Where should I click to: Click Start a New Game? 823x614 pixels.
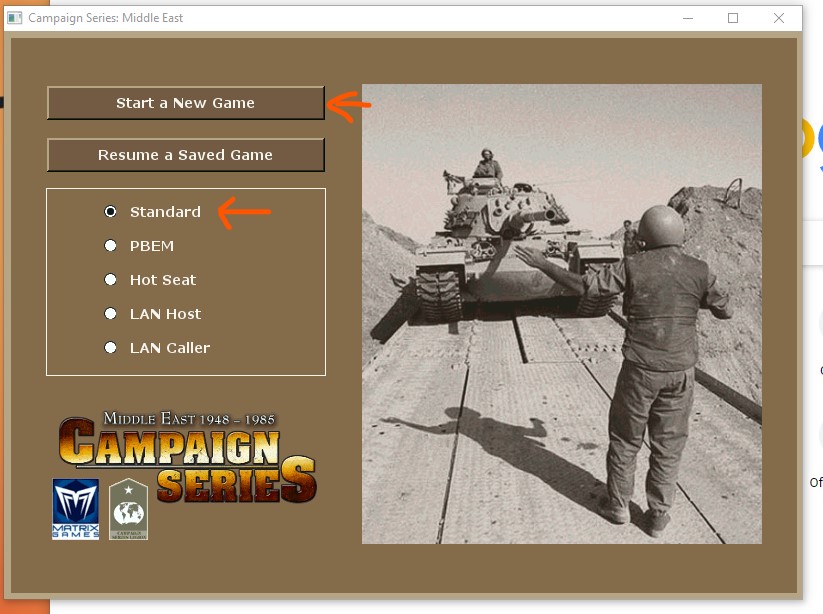coord(185,103)
